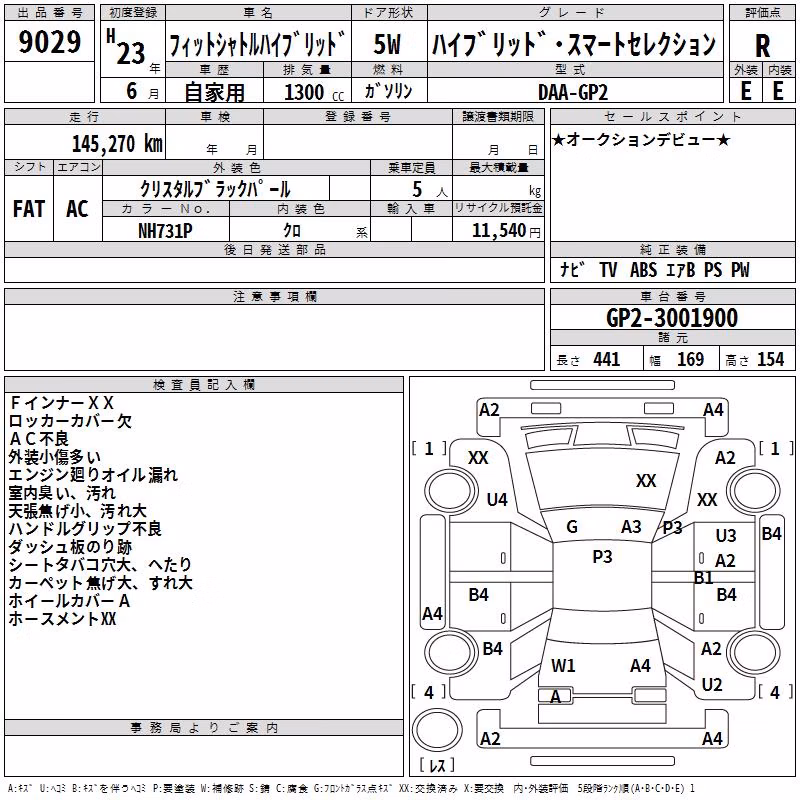This screenshot has width=800, height=800.
Task: Click the A3 mark on windshield diagram
Action: [x=631, y=527]
